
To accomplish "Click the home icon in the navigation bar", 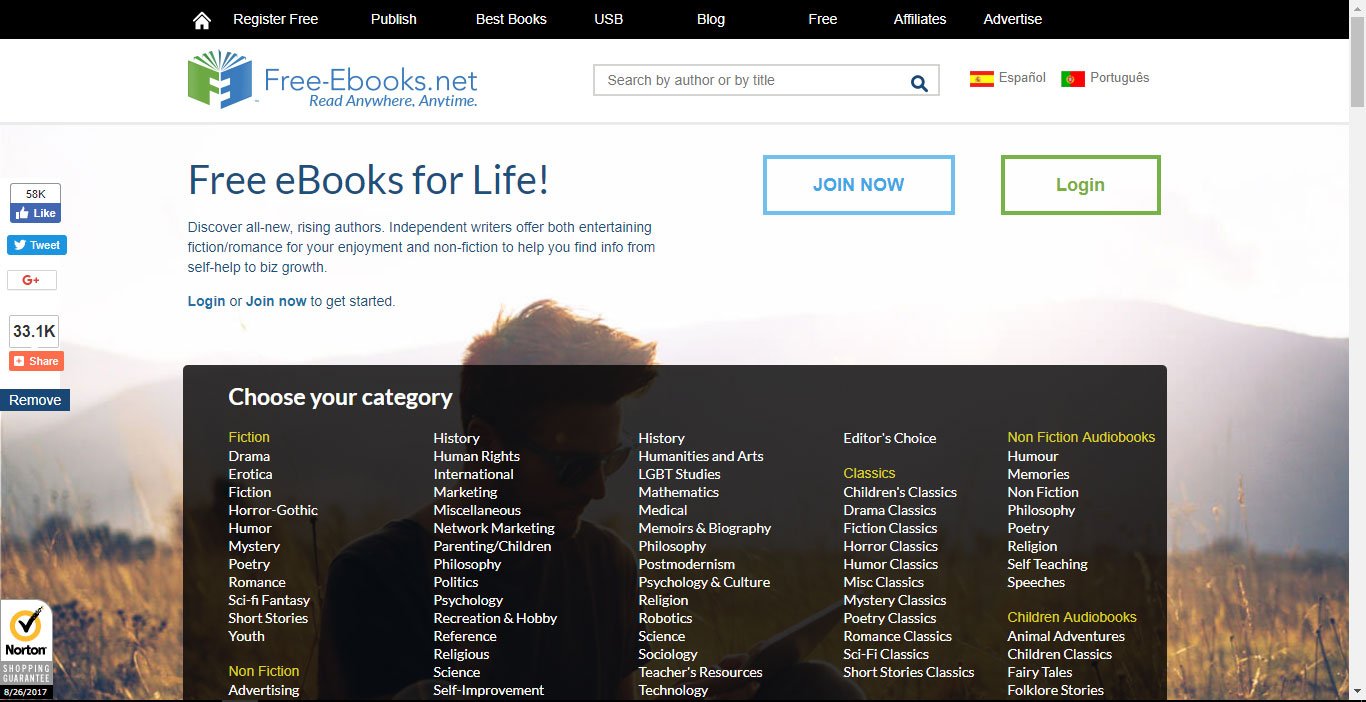I will pyautogui.click(x=201, y=19).
